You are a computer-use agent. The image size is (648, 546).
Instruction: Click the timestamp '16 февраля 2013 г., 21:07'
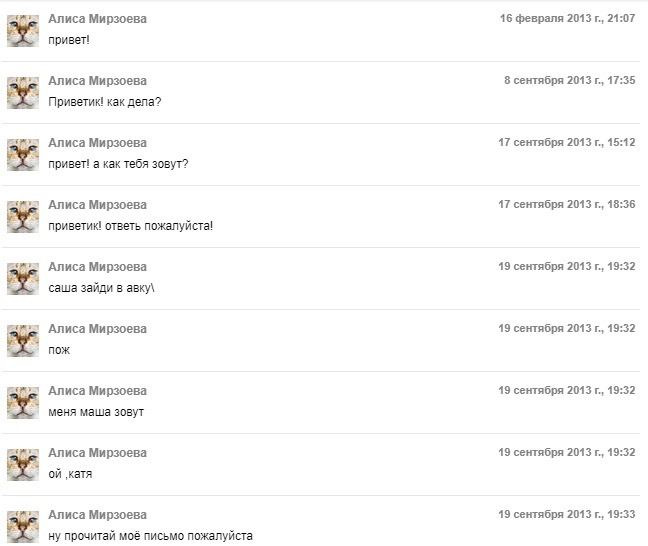coord(567,19)
